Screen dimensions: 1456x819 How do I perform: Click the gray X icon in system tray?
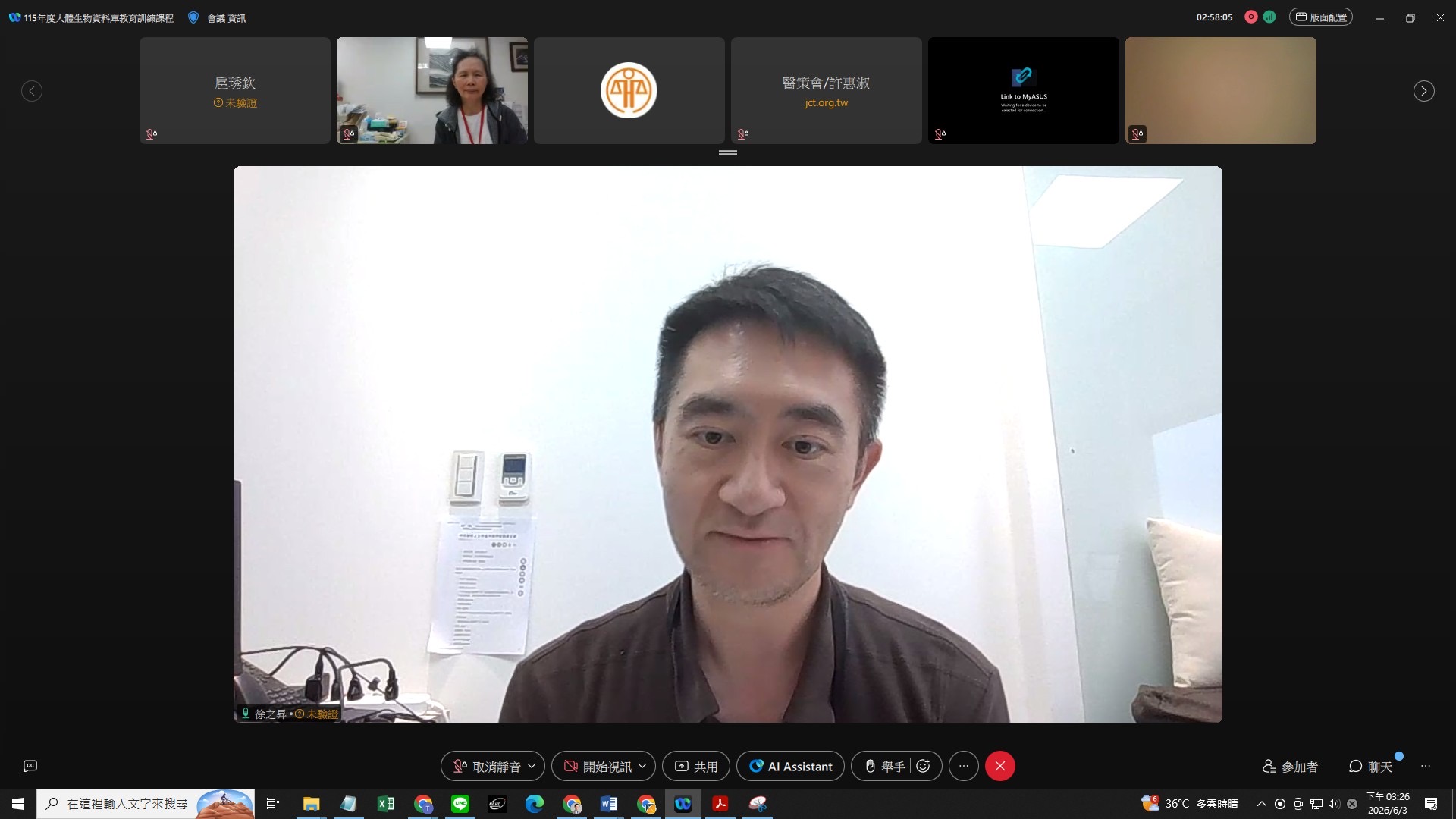[1352, 804]
